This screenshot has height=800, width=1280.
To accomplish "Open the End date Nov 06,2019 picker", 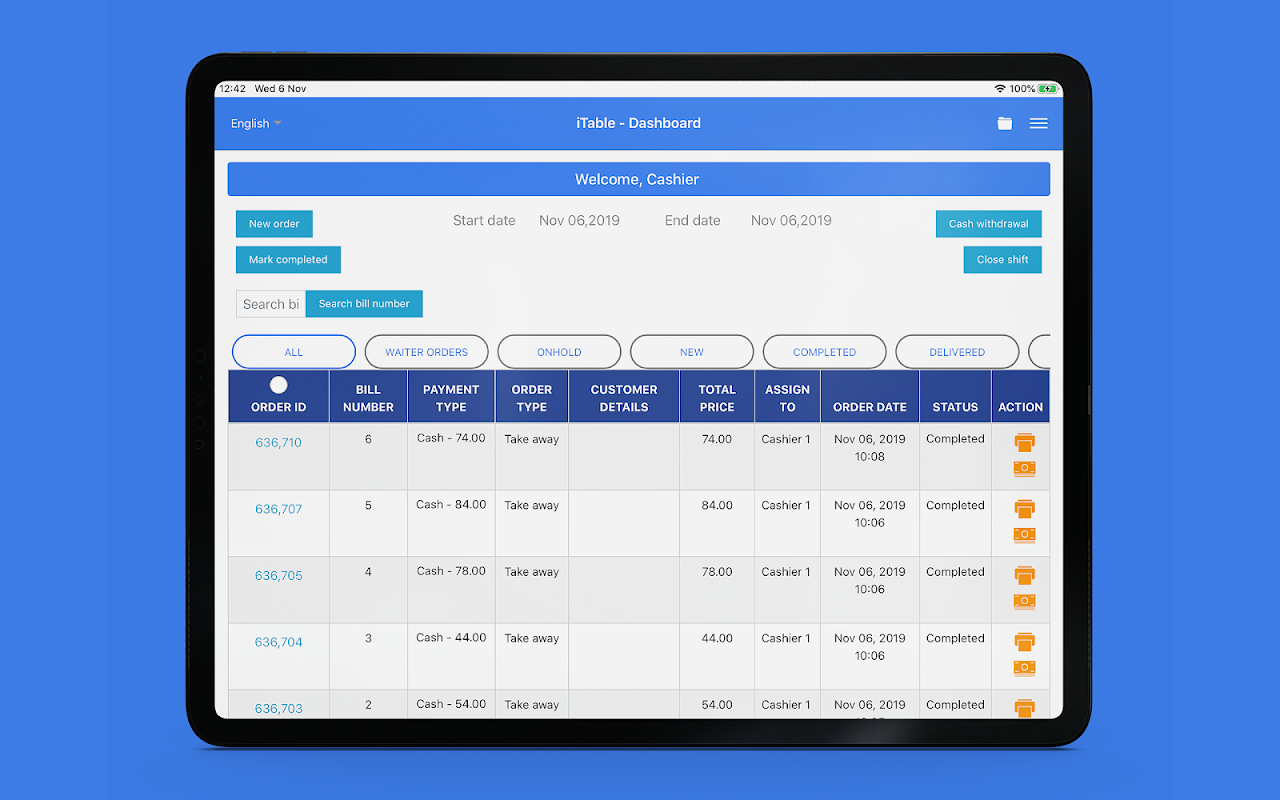I will pyautogui.click(x=791, y=220).
